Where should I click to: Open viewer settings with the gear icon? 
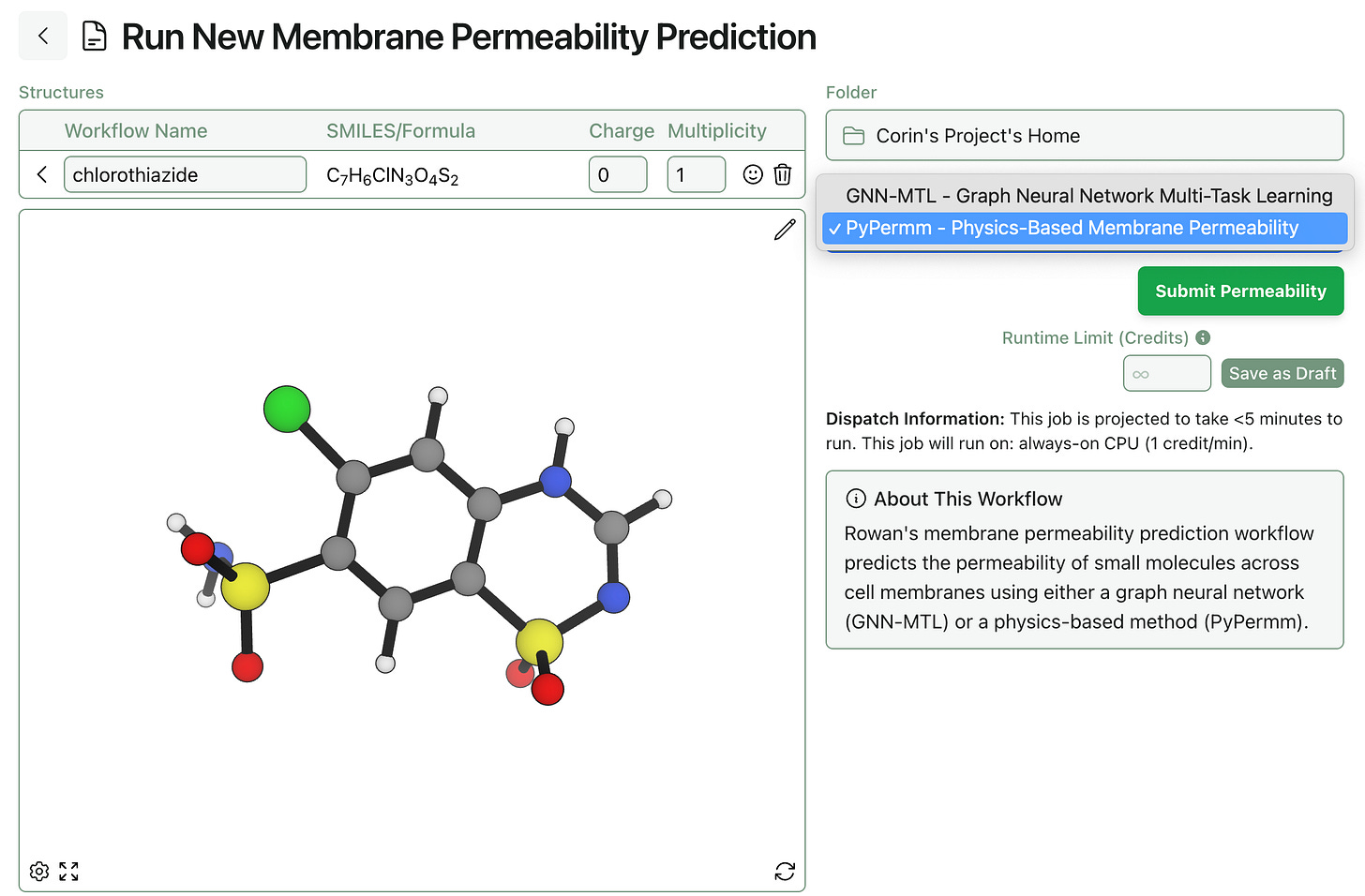click(x=38, y=871)
